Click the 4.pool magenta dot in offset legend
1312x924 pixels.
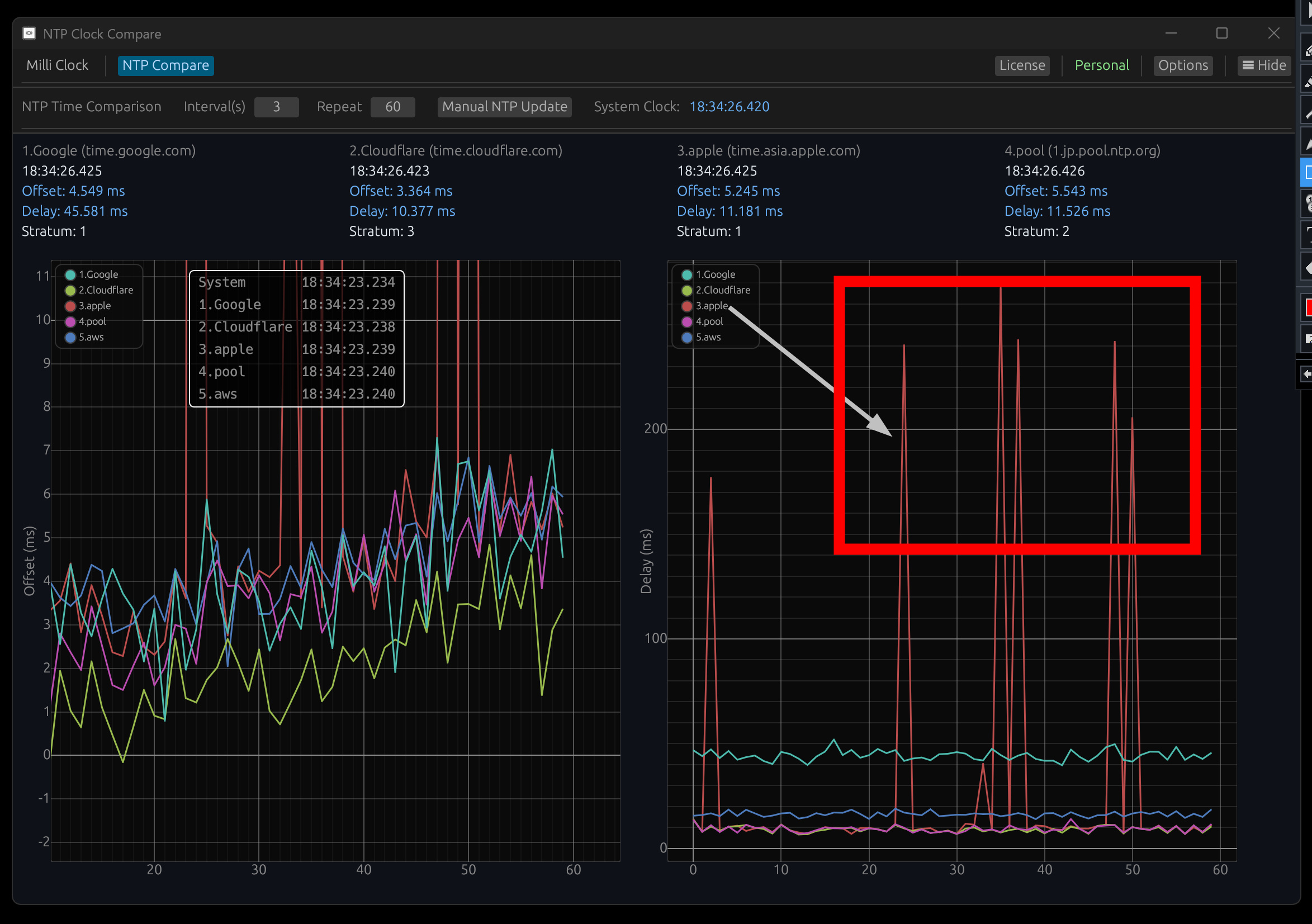pos(71,322)
